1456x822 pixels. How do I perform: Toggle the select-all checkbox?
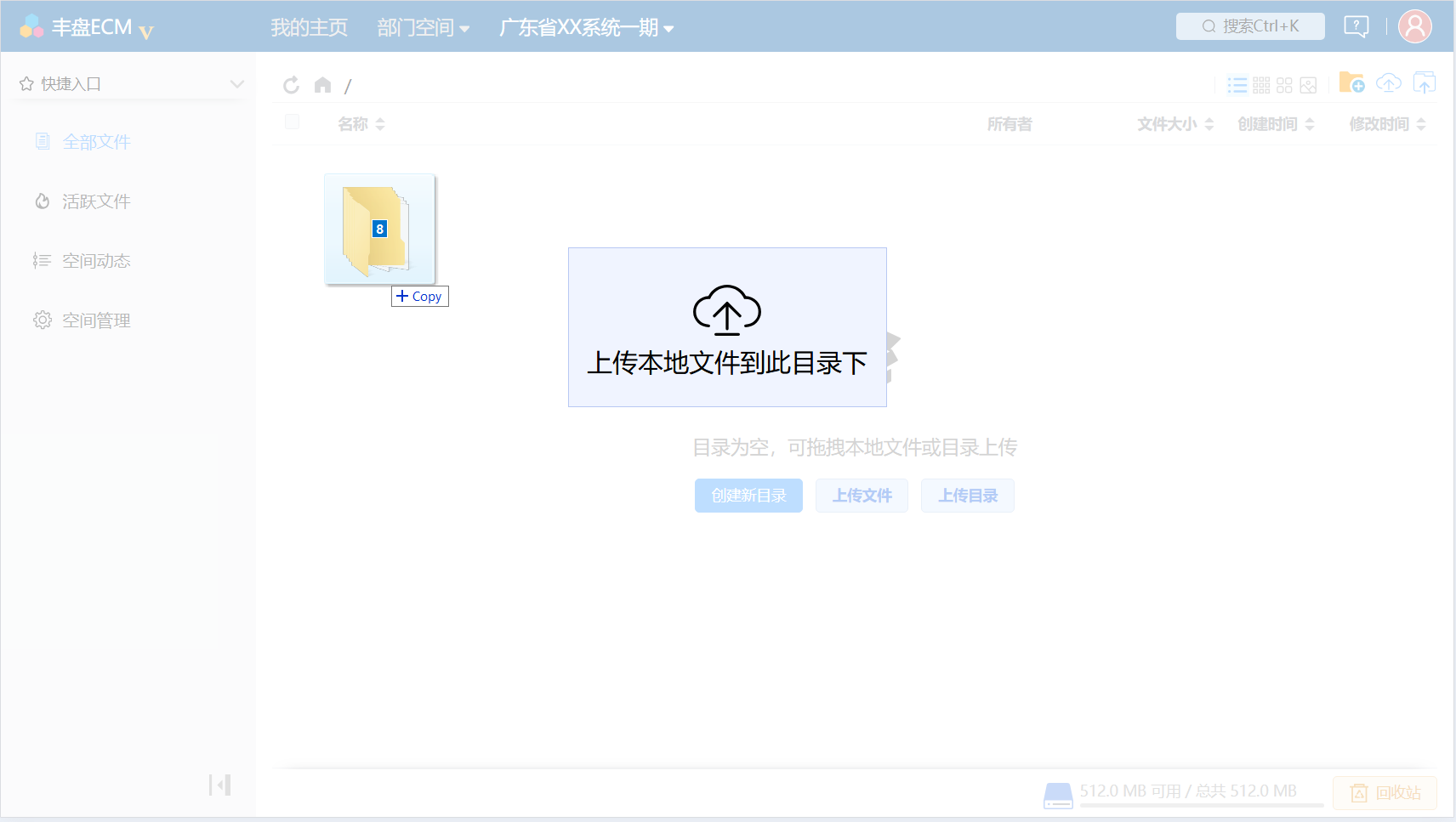[x=292, y=122]
